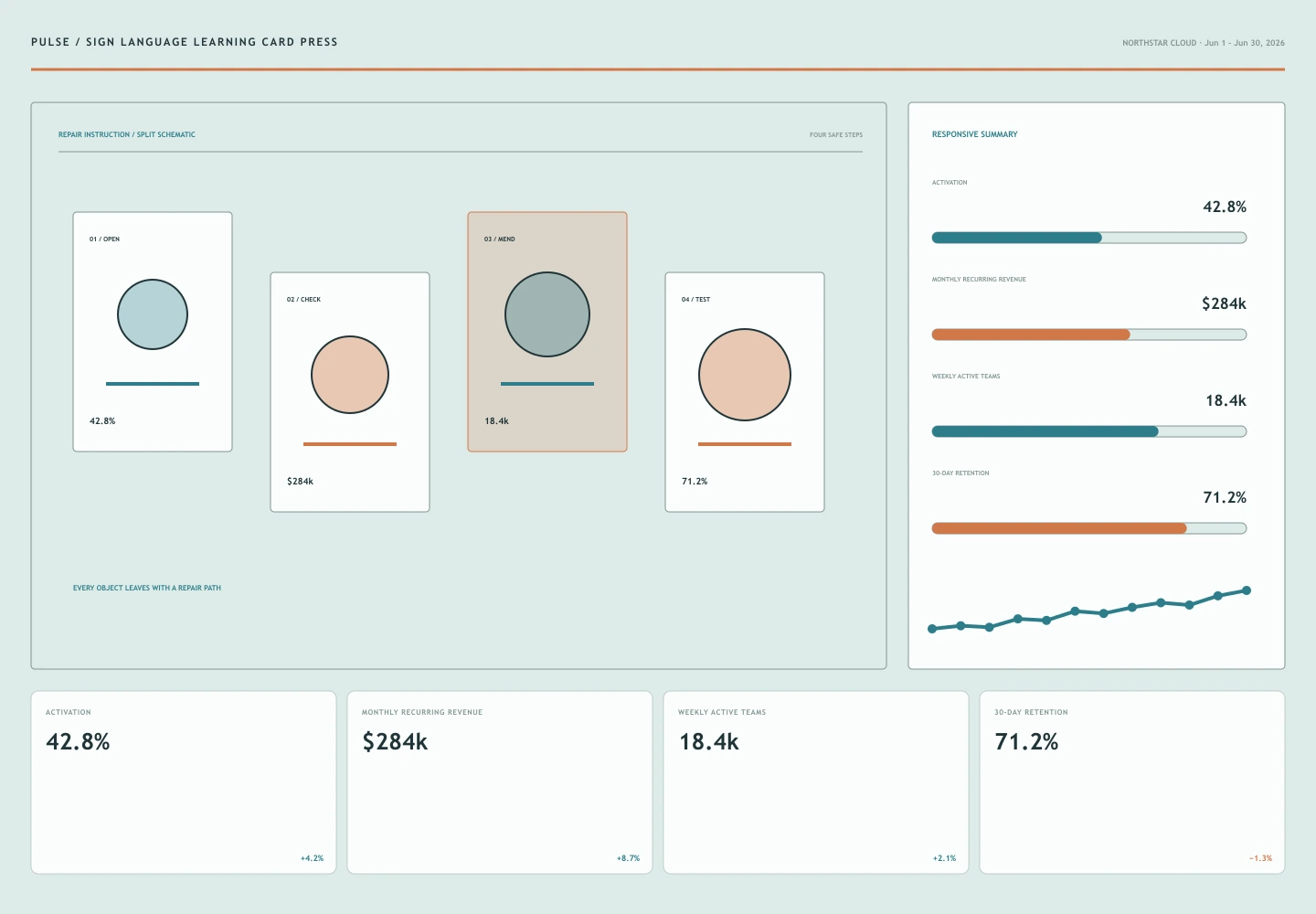The height and width of the screenshot is (914, 1316).
Task: Click the last point on the trend line chart
Action: point(1247,590)
